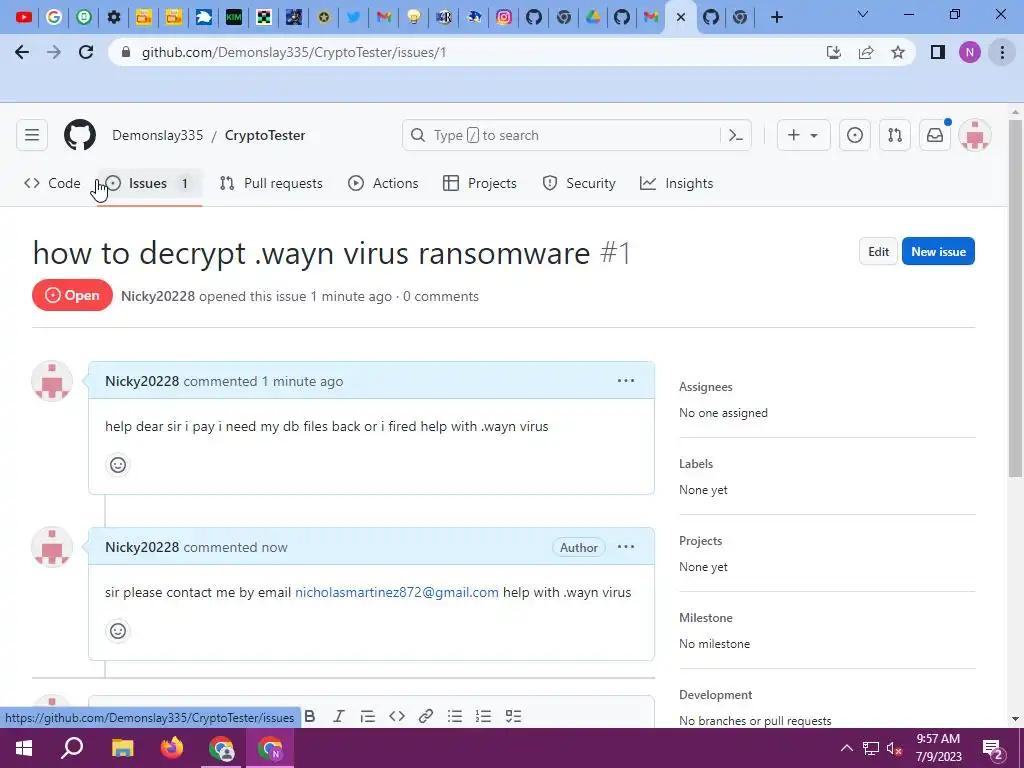1024x768 pixels.
Task: Click the quote formatting icon
Action: [368, 716]
